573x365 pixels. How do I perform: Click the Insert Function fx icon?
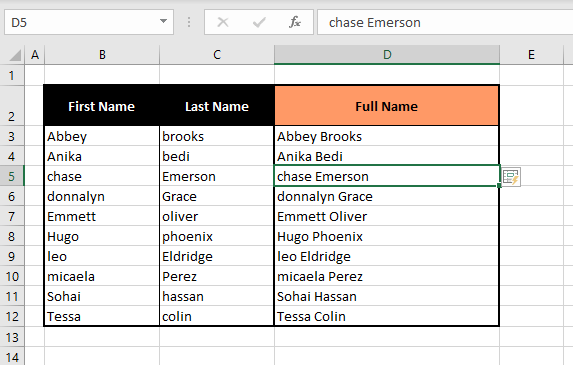[295, 22]
